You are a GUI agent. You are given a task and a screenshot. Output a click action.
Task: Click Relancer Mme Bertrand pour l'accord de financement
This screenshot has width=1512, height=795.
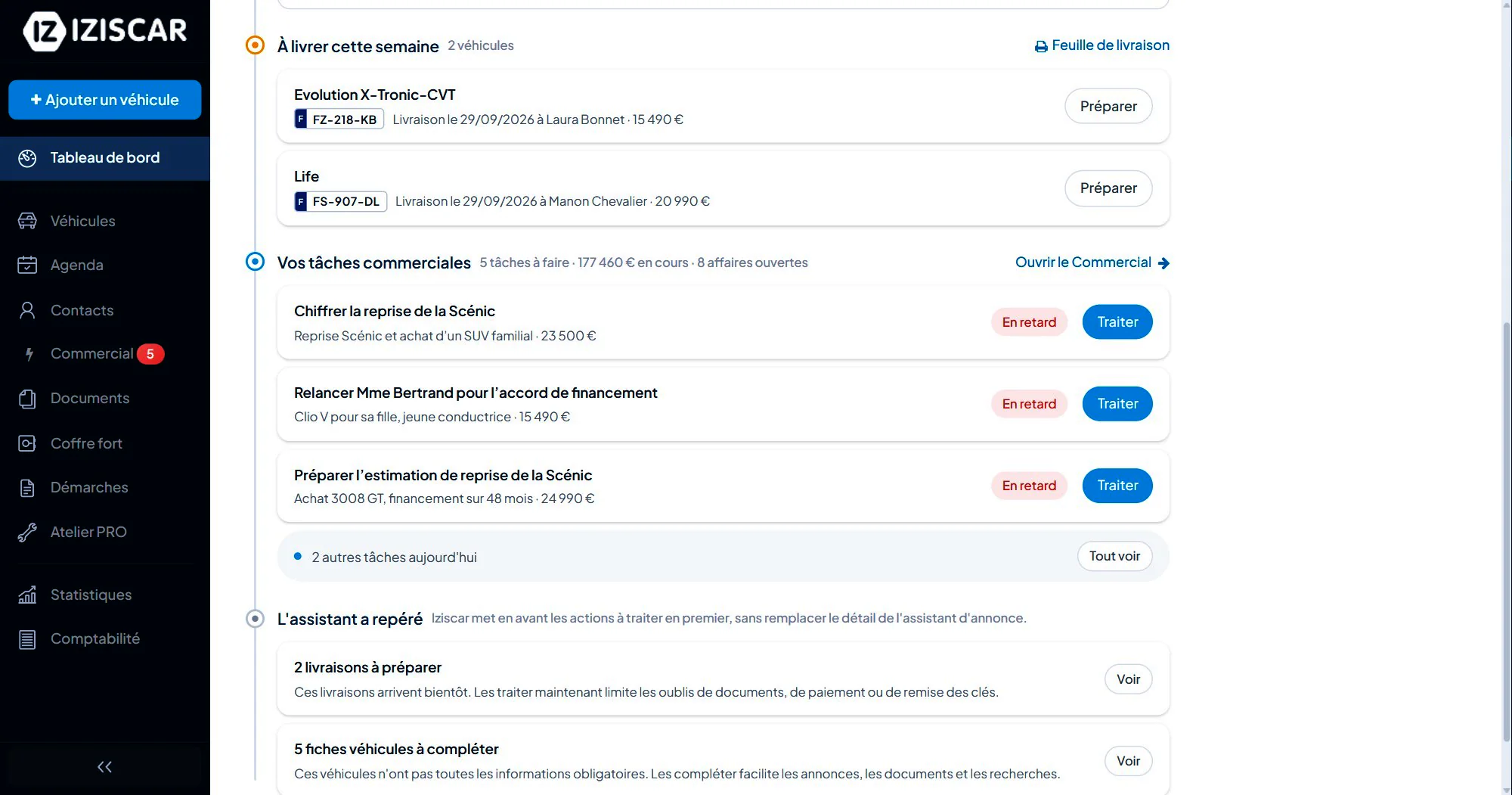point(476,393)
